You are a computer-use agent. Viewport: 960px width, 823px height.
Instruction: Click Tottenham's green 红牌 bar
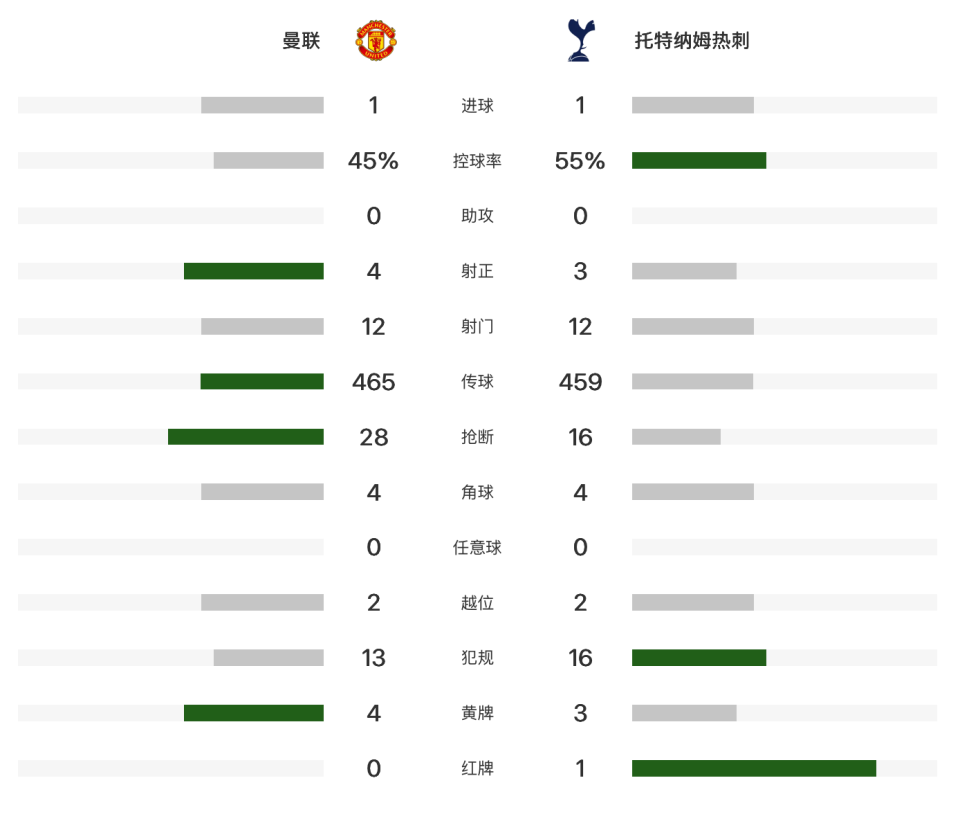pos(754,768)
